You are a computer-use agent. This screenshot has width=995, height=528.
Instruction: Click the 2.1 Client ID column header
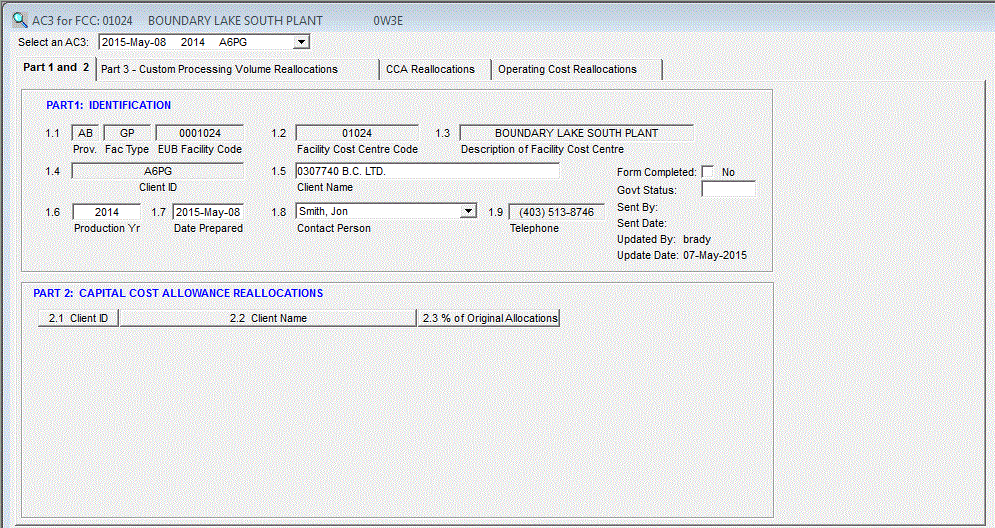(78, 318)
